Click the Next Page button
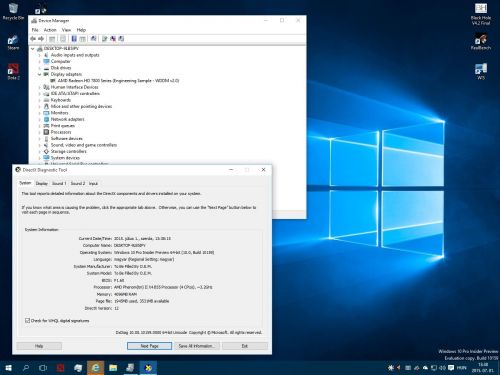Image resolution: width=500 pixels, height=375 pixels. pos(149,346)
